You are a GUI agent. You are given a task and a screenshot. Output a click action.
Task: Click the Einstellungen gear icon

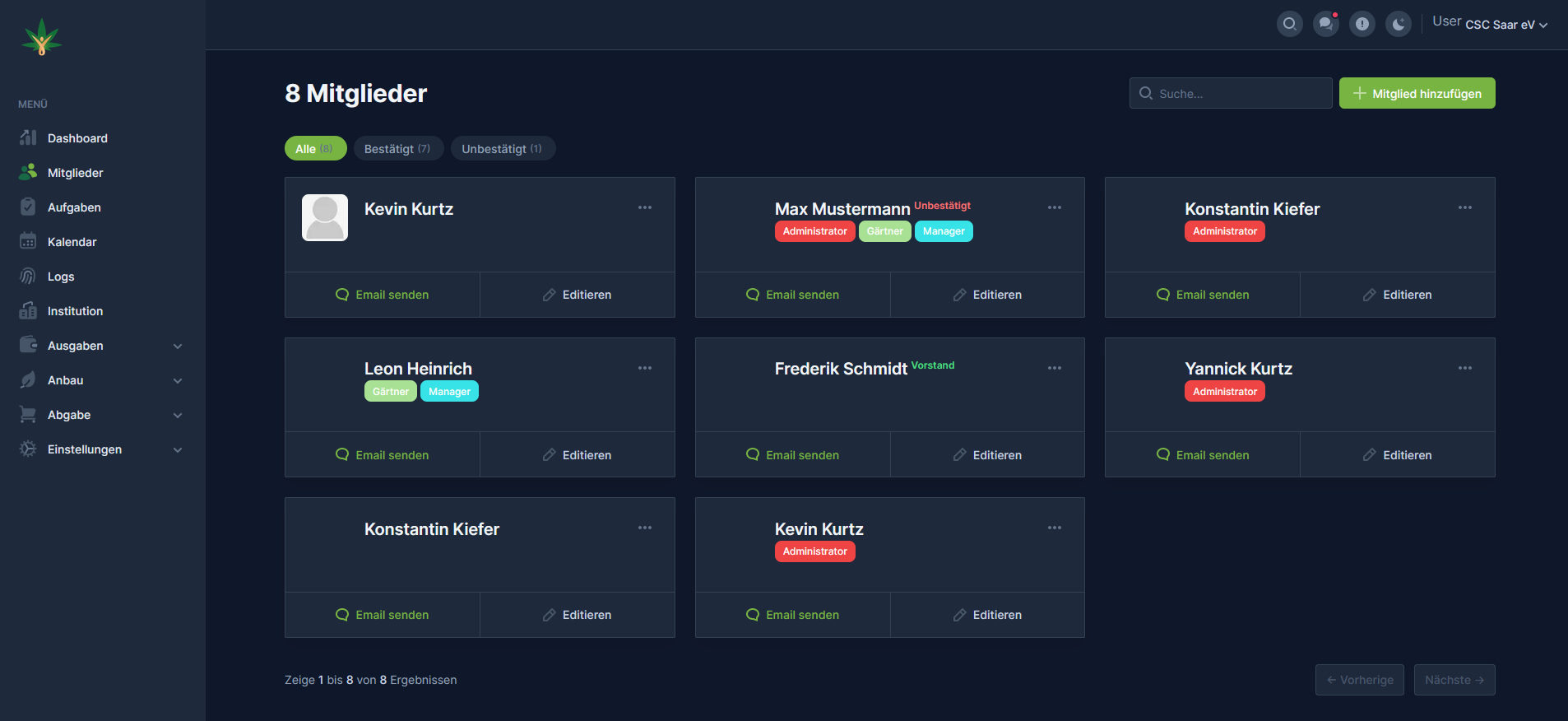[x=28, y=449]
